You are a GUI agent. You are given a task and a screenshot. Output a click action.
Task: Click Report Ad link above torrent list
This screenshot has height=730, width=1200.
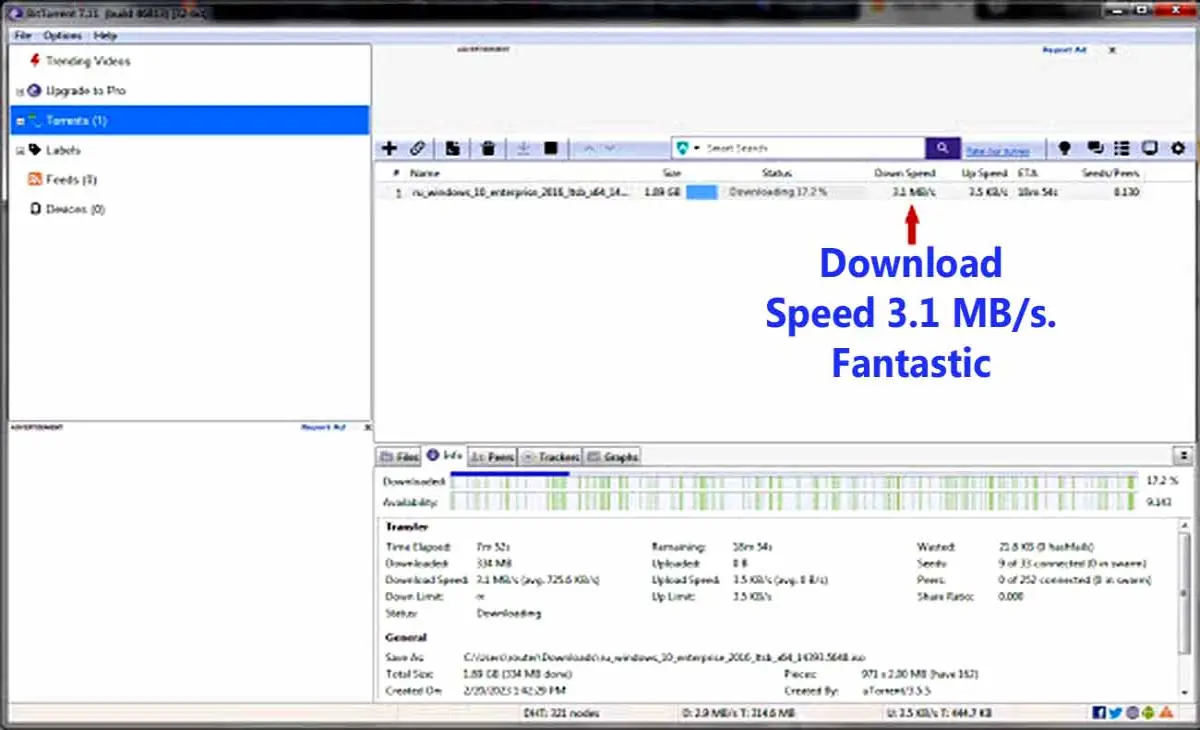coord(1063,49)
